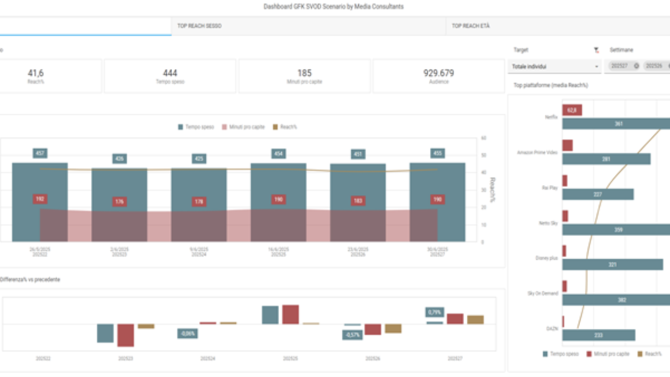Expand target list with the dropdown arrow
Screen dimensions: 670x377
(x=597, y=67)
